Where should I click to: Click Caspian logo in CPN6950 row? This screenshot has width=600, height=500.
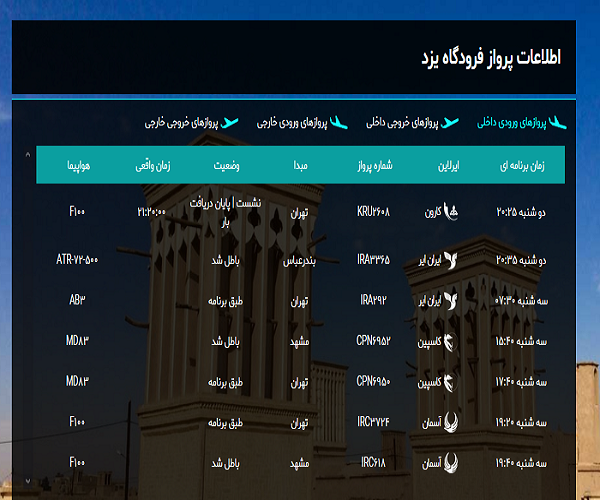click(x=451, y=382)
